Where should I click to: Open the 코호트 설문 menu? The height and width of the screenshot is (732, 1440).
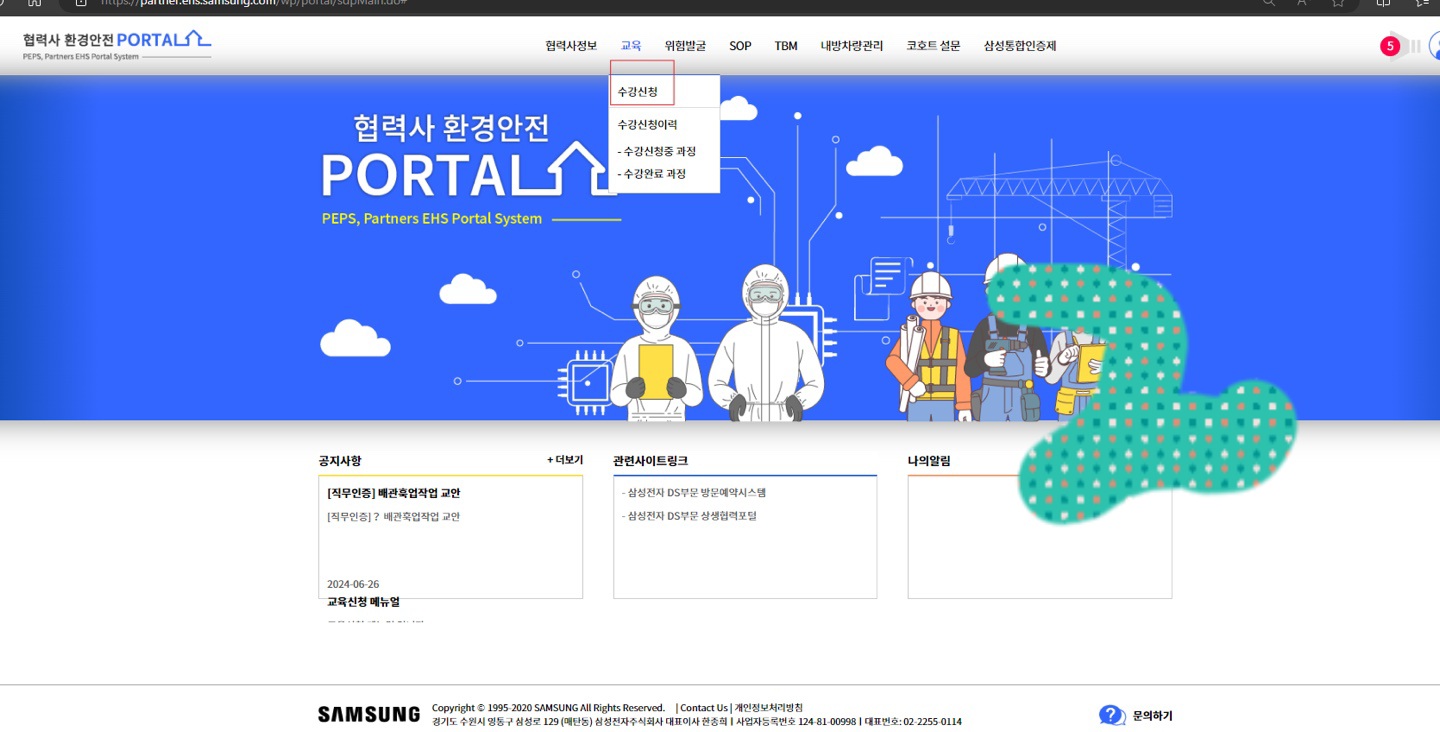point(933,46)
